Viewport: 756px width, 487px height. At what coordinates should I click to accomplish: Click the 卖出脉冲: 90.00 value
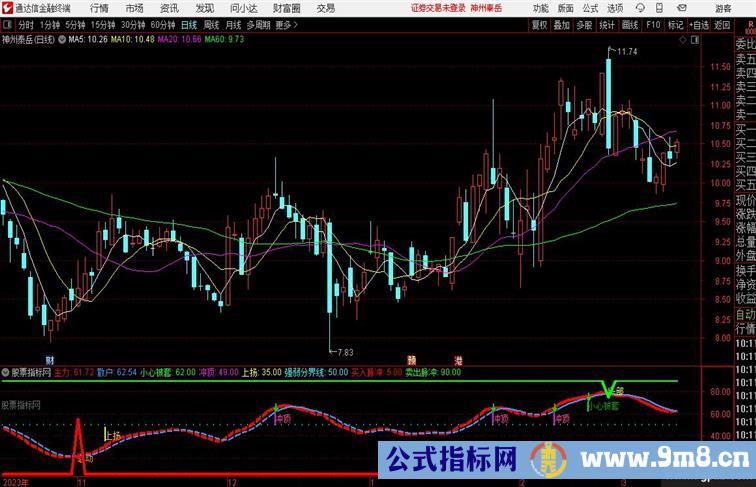point(433,373)
